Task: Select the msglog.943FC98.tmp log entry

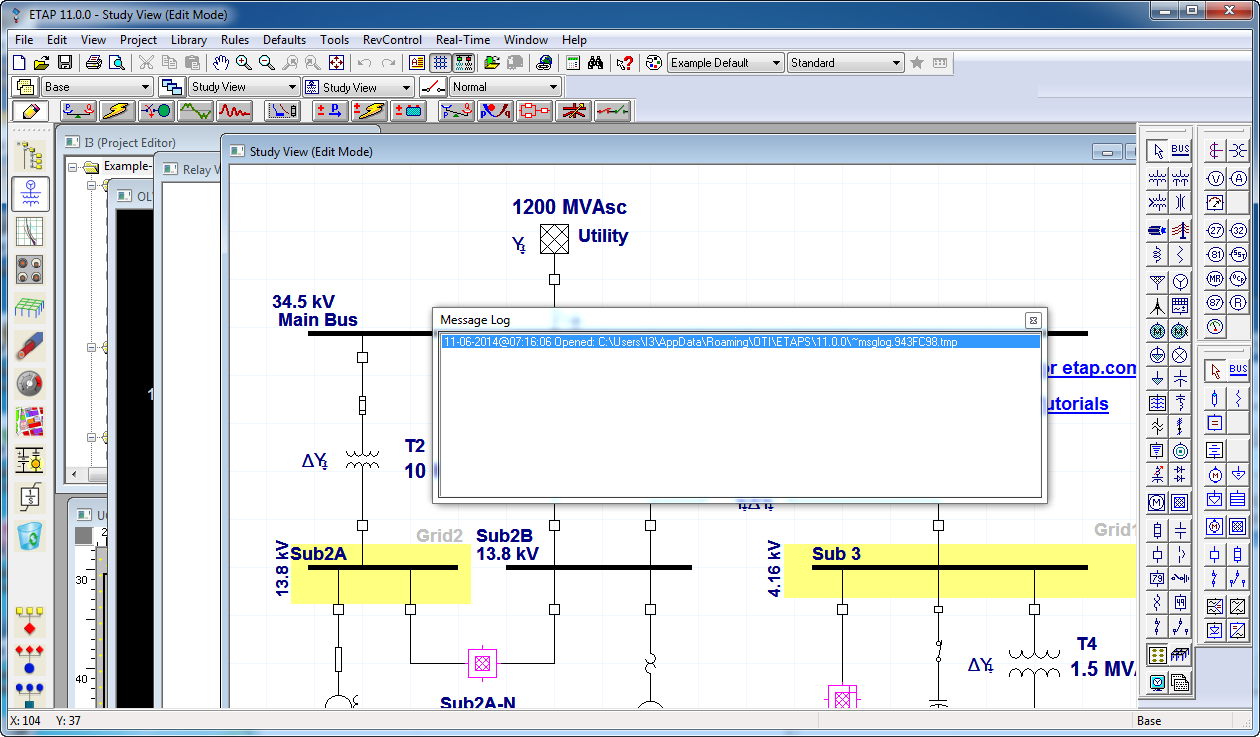Action: 739,342
